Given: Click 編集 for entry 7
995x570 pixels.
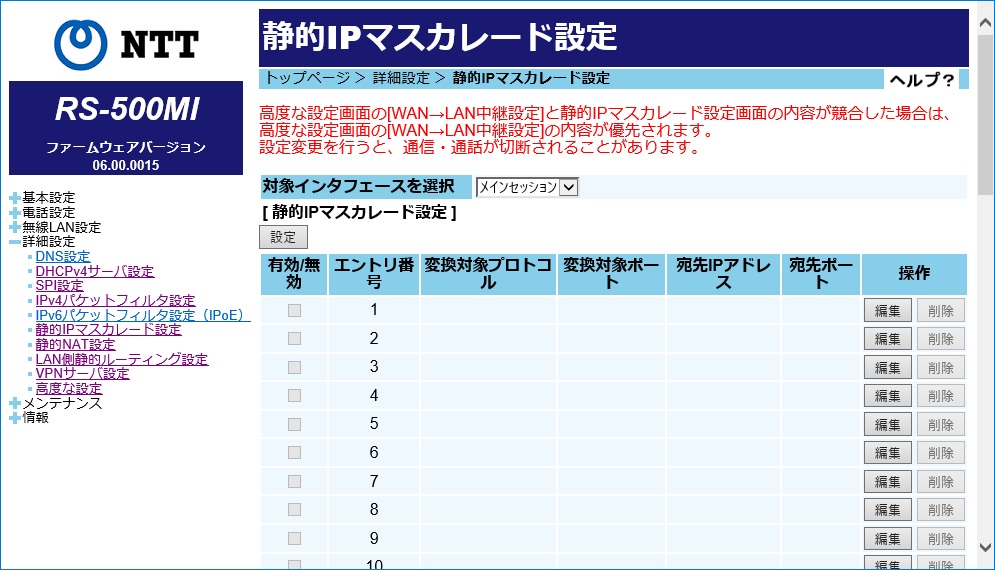Looking at the screenshot, I should pos(887,482).
